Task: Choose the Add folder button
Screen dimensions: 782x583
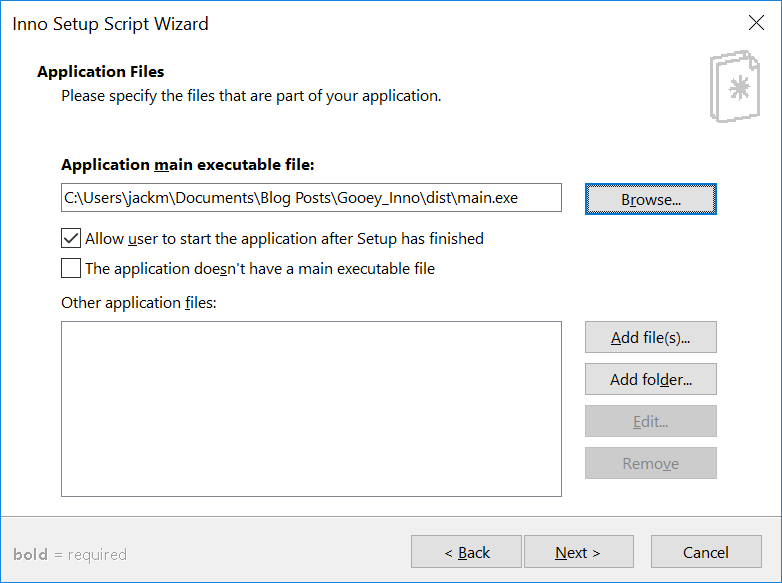Action: 650,380
